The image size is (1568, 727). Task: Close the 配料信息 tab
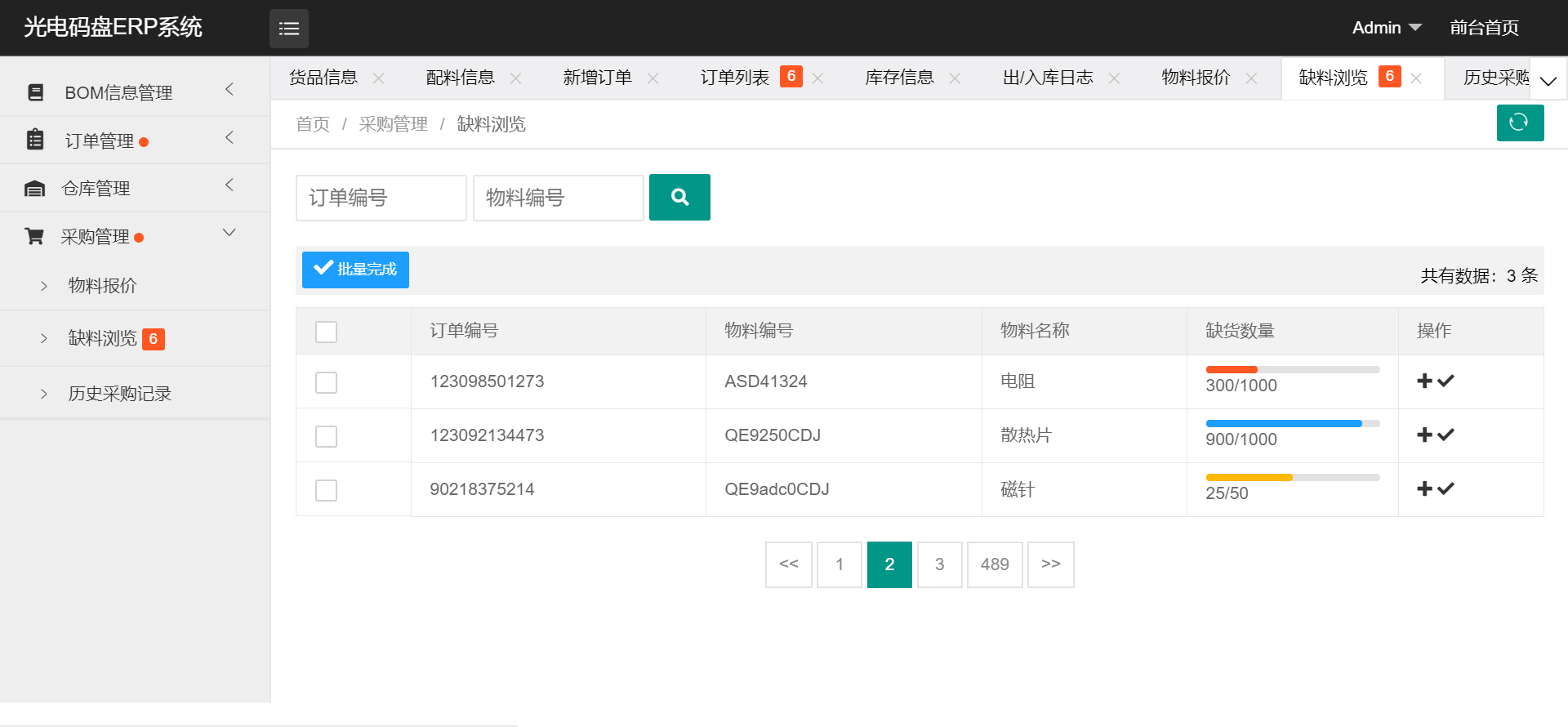coord(516,78)
